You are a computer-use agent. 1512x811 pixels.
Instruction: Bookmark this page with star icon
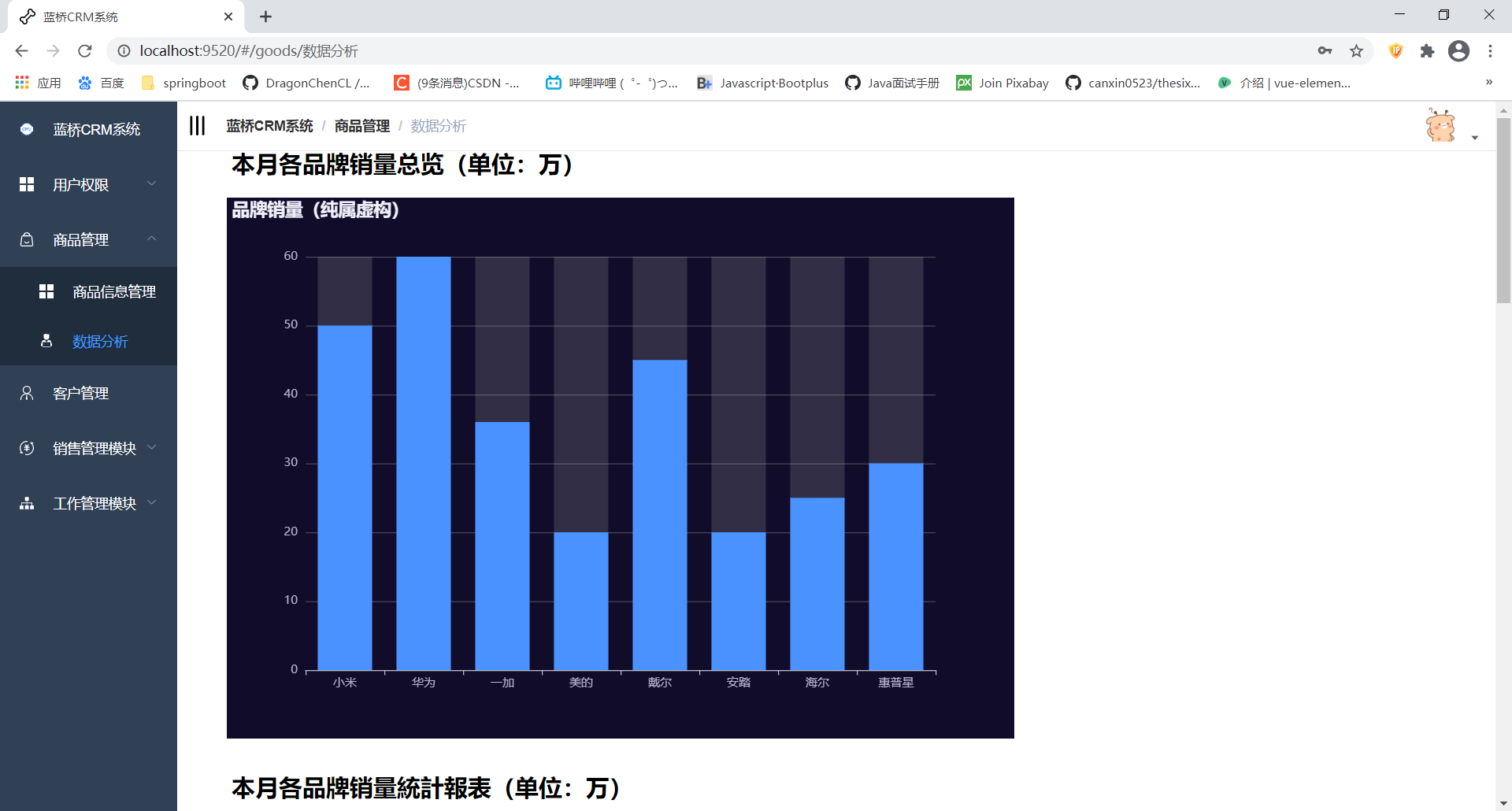[1356, 50]
